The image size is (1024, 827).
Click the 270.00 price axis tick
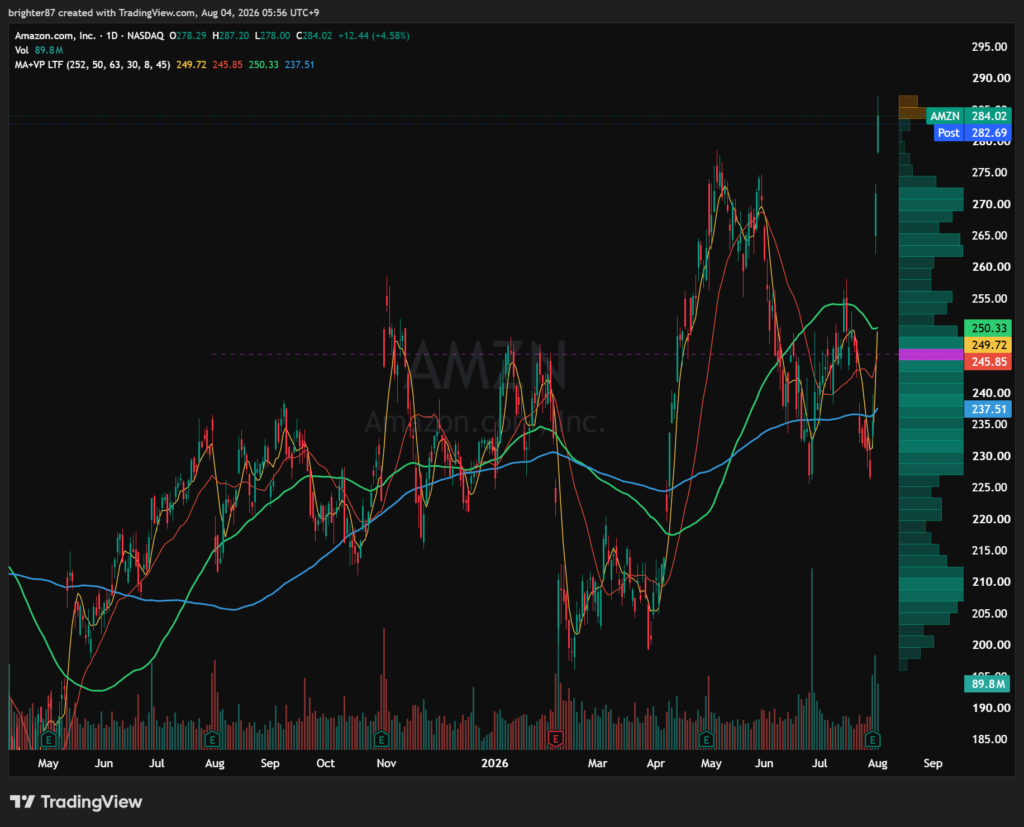coord(990,204)
